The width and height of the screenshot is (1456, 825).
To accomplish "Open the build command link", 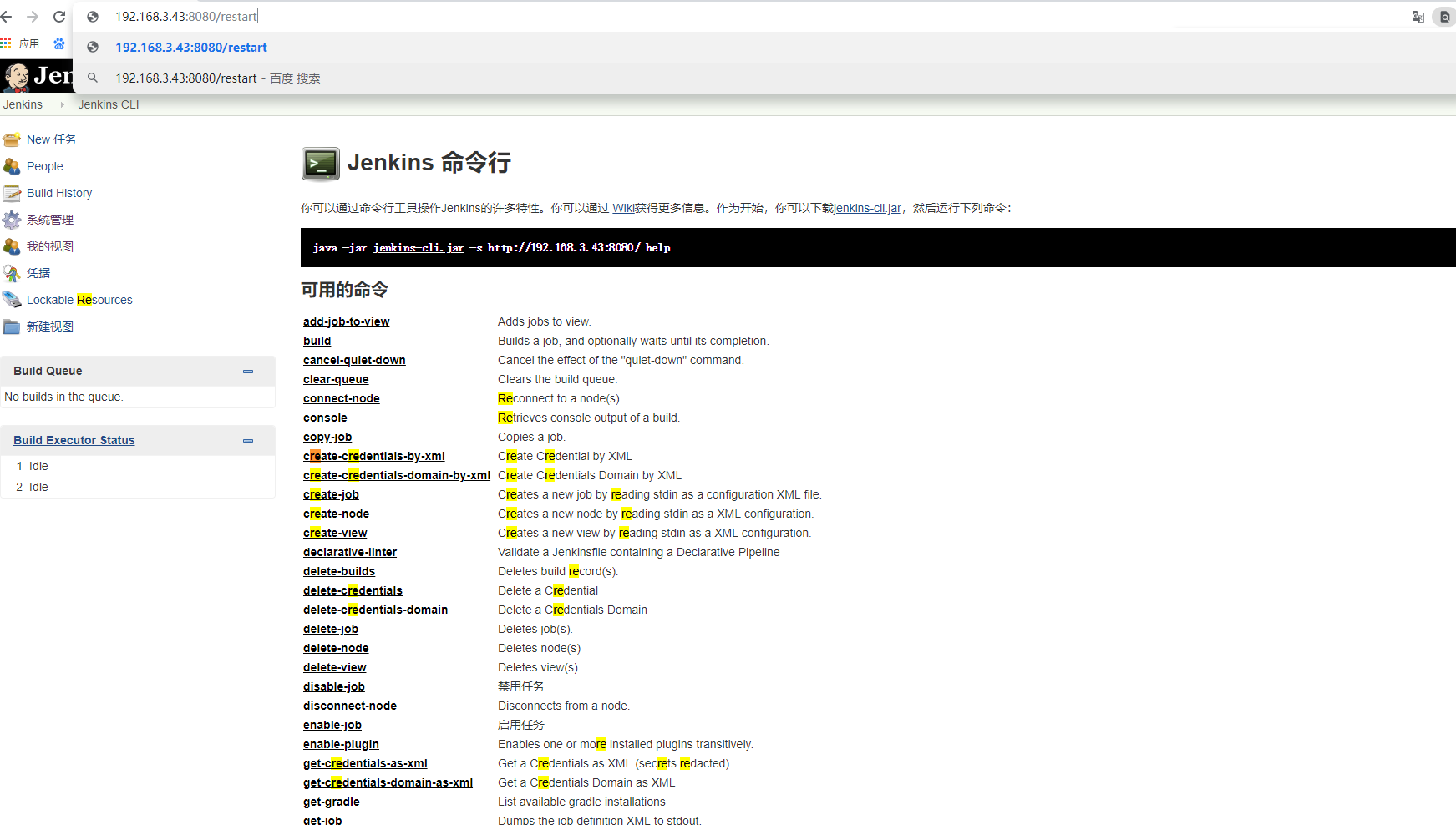I will point(317,341).
